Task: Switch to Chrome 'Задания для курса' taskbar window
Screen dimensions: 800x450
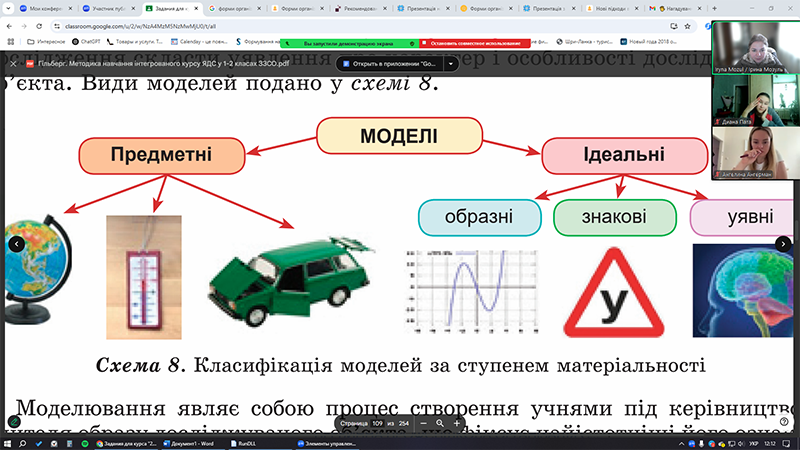Action: [127, 444]
